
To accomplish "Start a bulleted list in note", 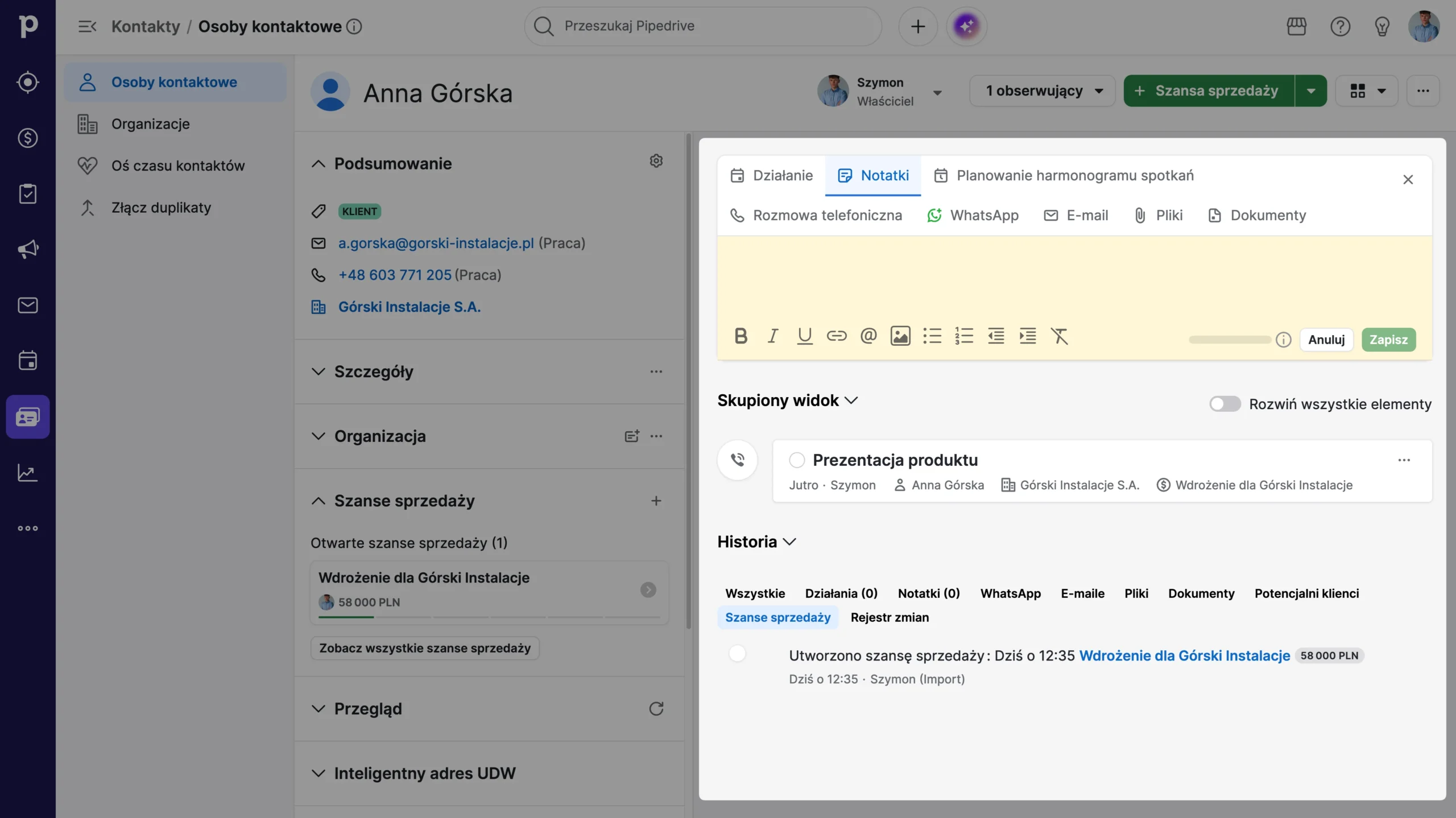I will pyautogui.click(x=932, y=336).
